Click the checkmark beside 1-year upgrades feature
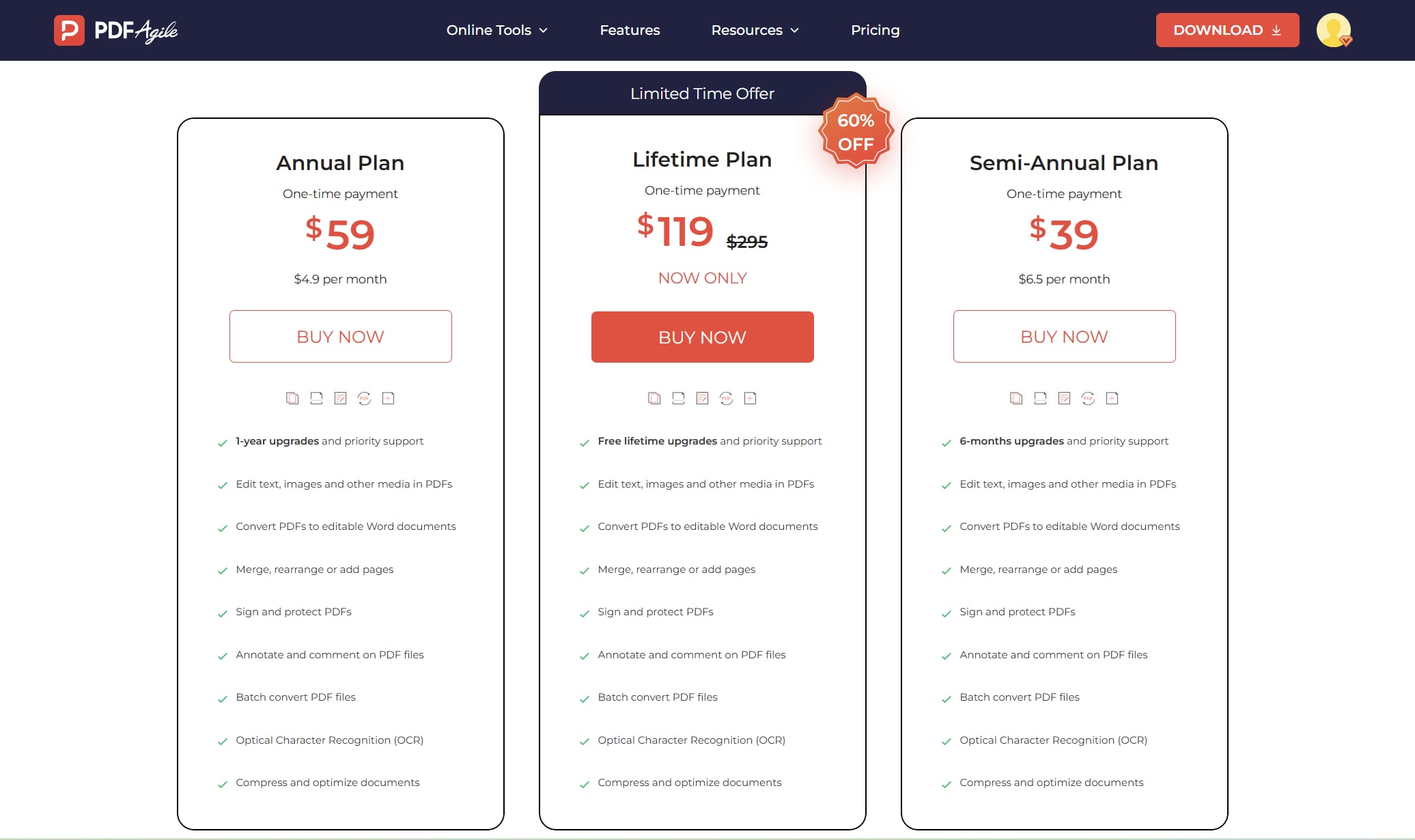 tap(222, 443)
